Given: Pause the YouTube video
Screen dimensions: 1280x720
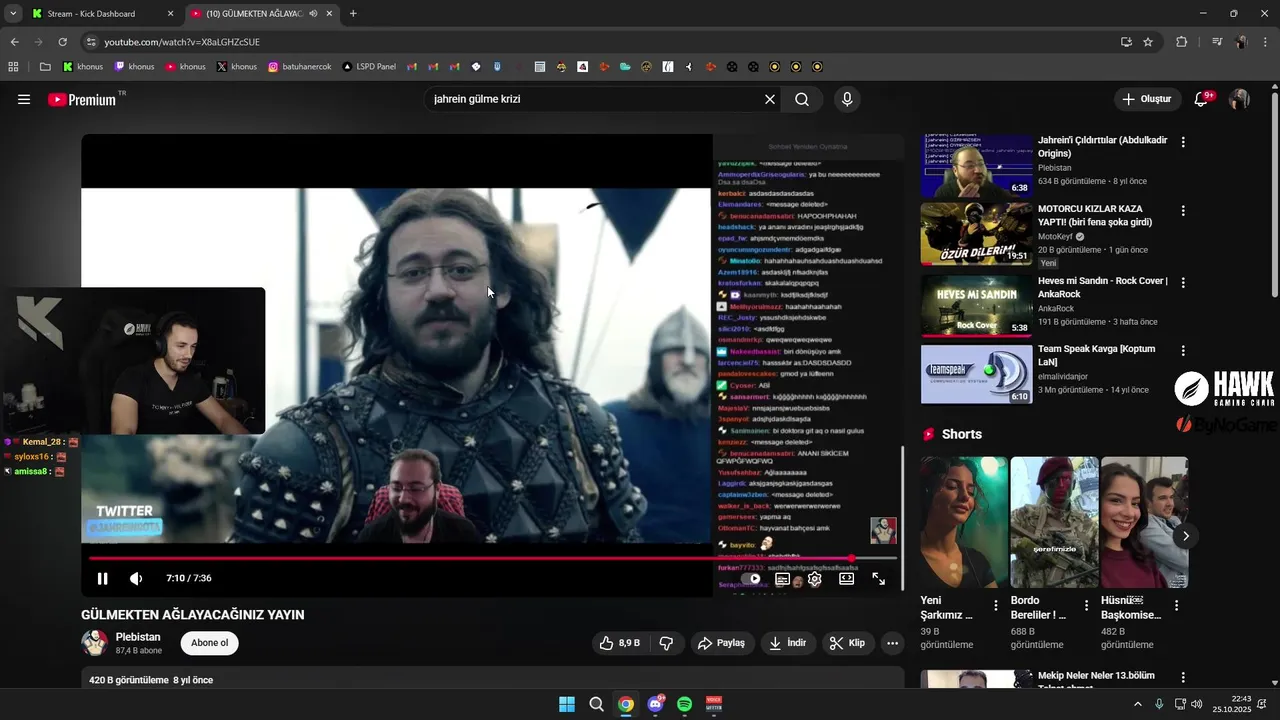Looking at the screenshot, I should click(x=102, y=578).
